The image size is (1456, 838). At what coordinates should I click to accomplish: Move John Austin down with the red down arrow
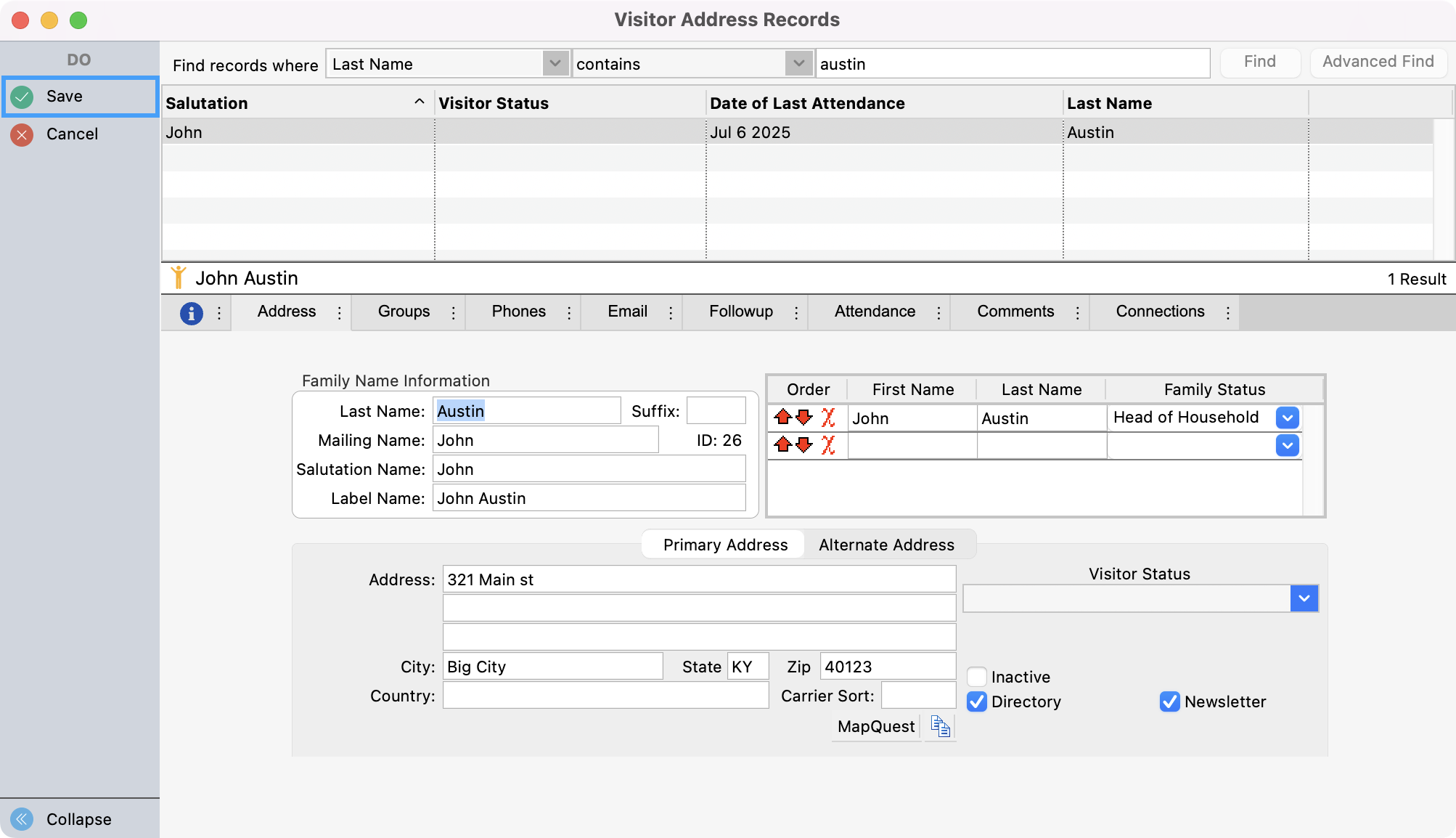click(x=803, y=418)
